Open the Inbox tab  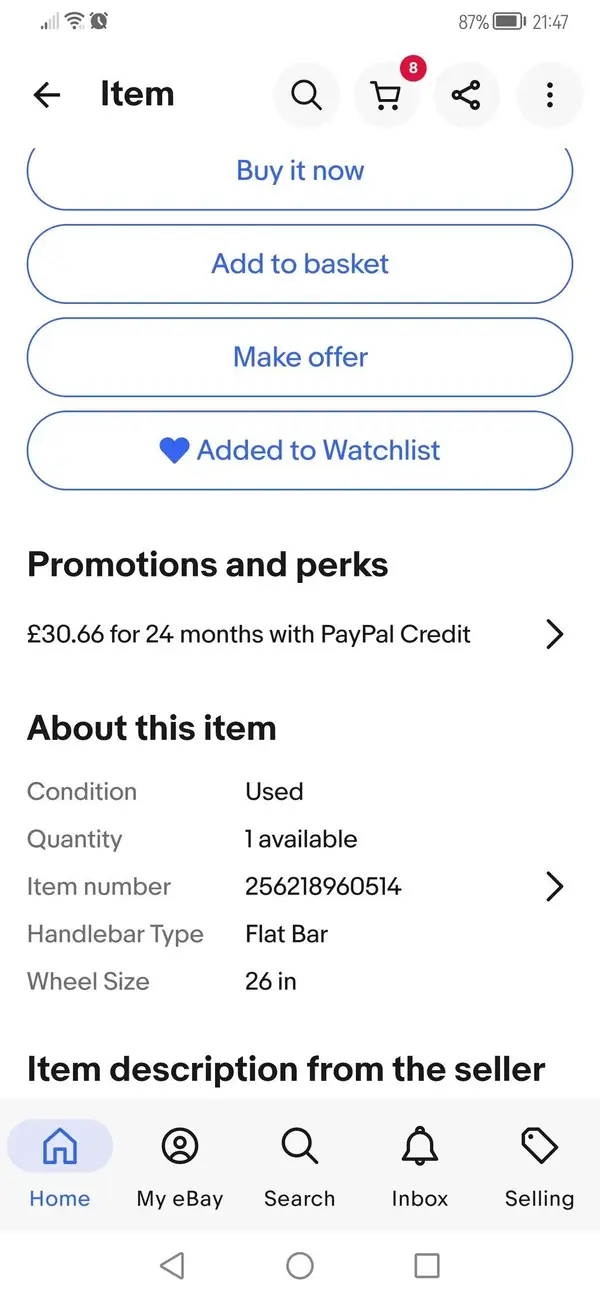coord(420,1165)
